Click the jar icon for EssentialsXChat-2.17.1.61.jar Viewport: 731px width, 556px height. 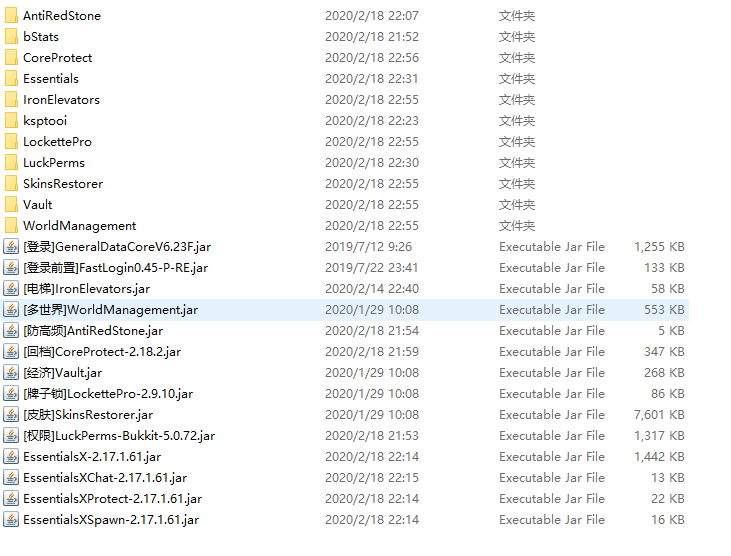tap(11, 477)
